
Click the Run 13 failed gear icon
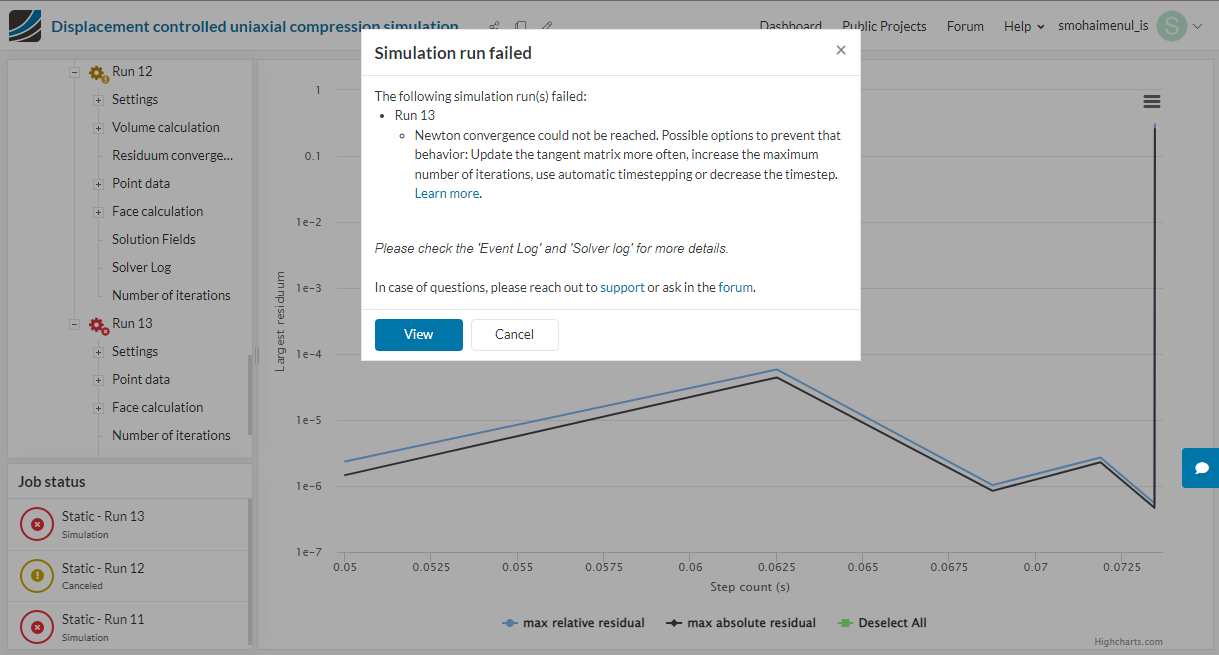click(x=98, y=324)
